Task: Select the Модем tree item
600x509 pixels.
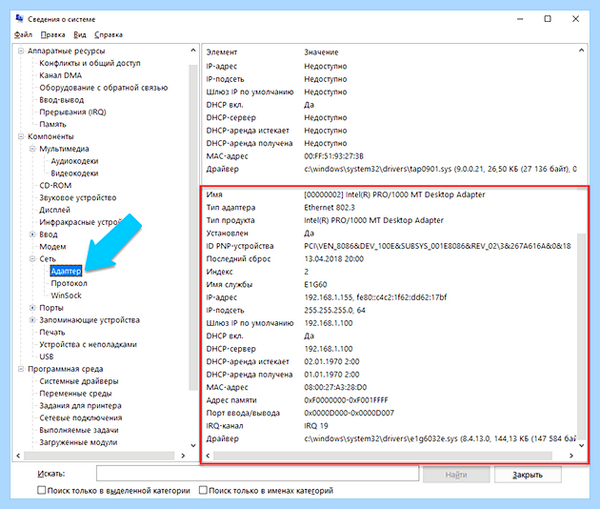Action: pyautogui.click(x=53, y=247)
